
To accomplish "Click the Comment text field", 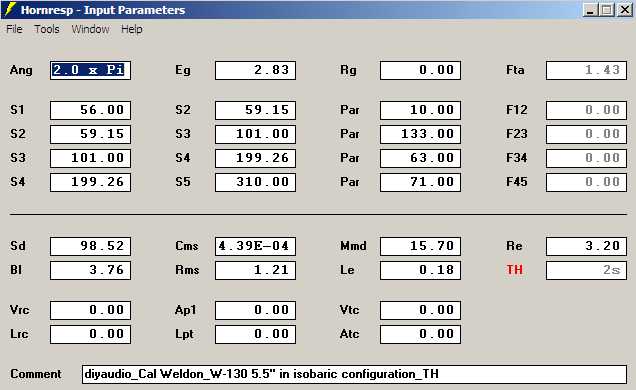I will tap(355, 374).
